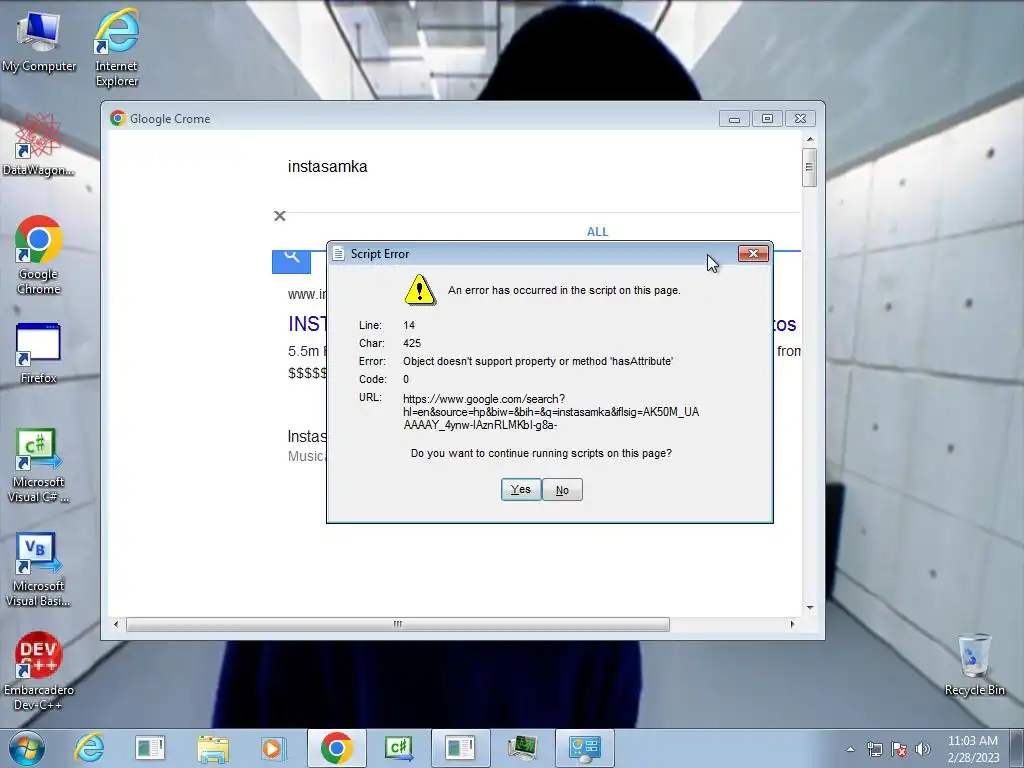Click the horizontal scrollbar left arrow
The height and width of the screenshot is (768, 1024).
pyautogui.click(x=116, y=624)
